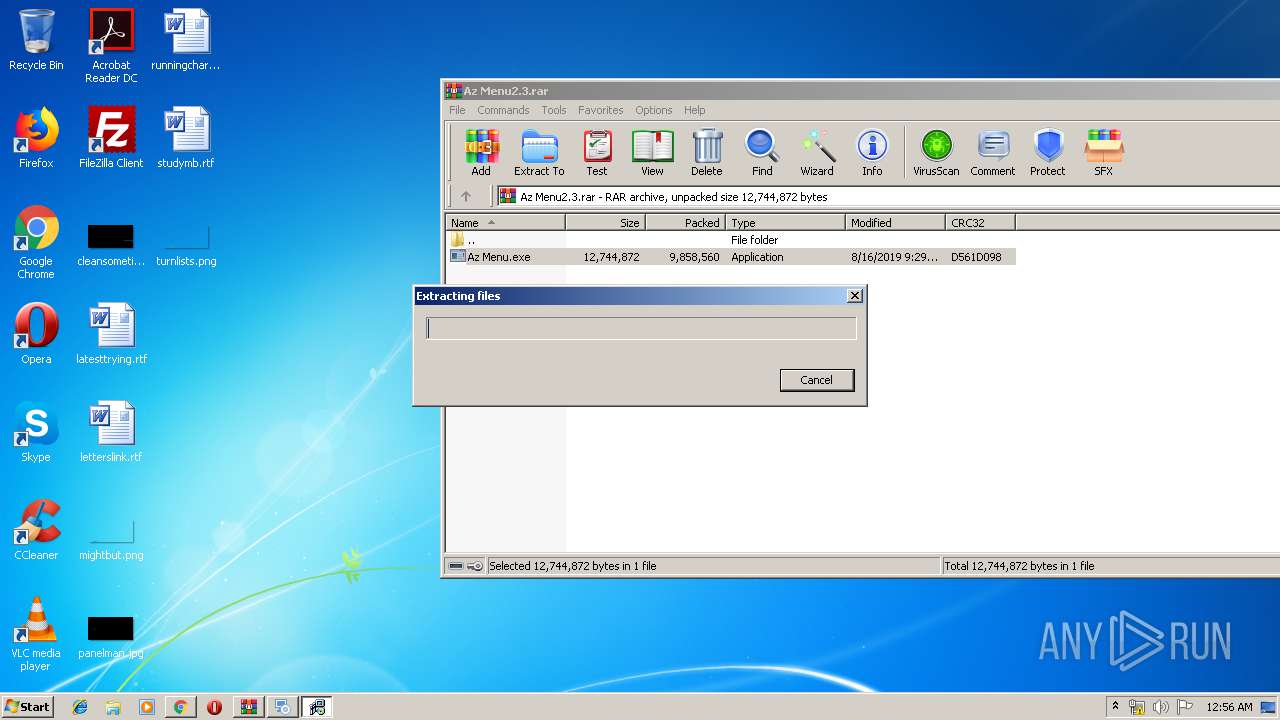Click the Delete toolbar icon
This screenshot has width=1280, height=720.
click(707, 153)
